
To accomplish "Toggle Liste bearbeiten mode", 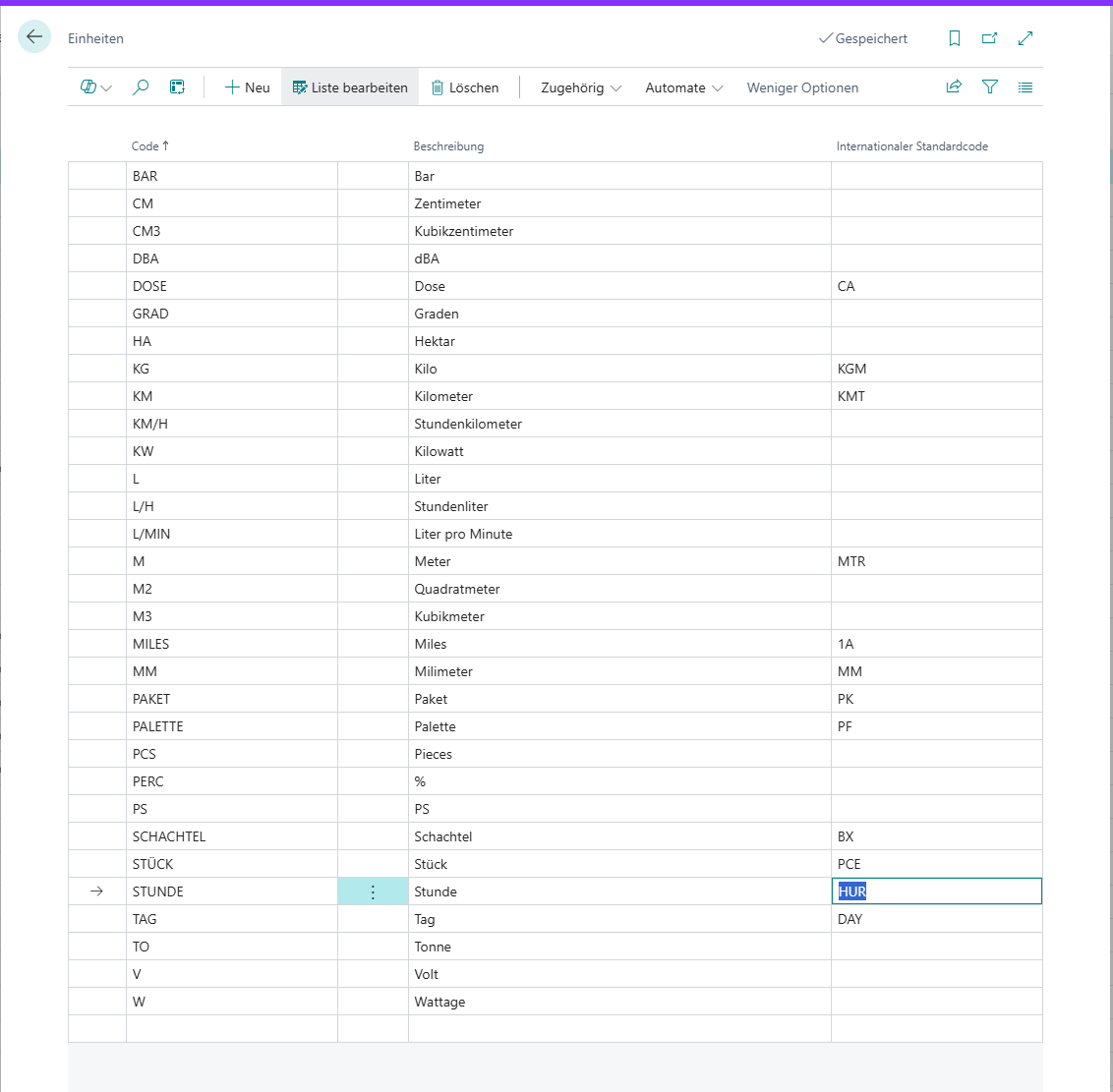I will (x=349, y=86).
